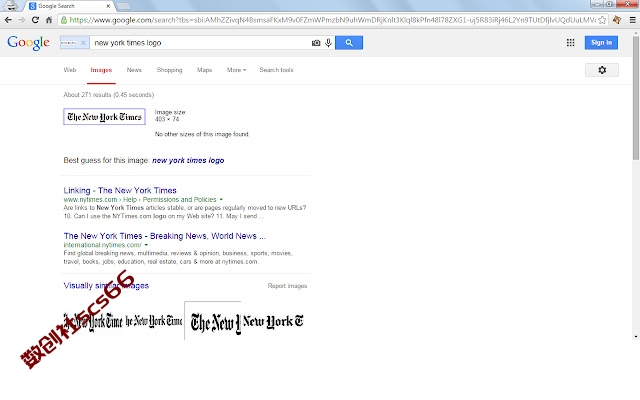The height and width of the screenshot is (400, 640).
Task: Open search settings gear button
Action: pos(602,70)
